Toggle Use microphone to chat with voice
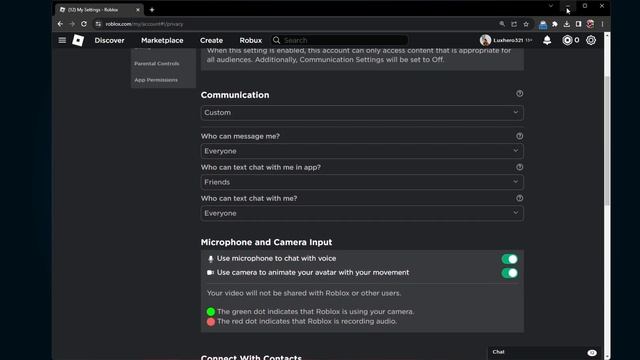The image size is (640, 360). coord(509,259)
